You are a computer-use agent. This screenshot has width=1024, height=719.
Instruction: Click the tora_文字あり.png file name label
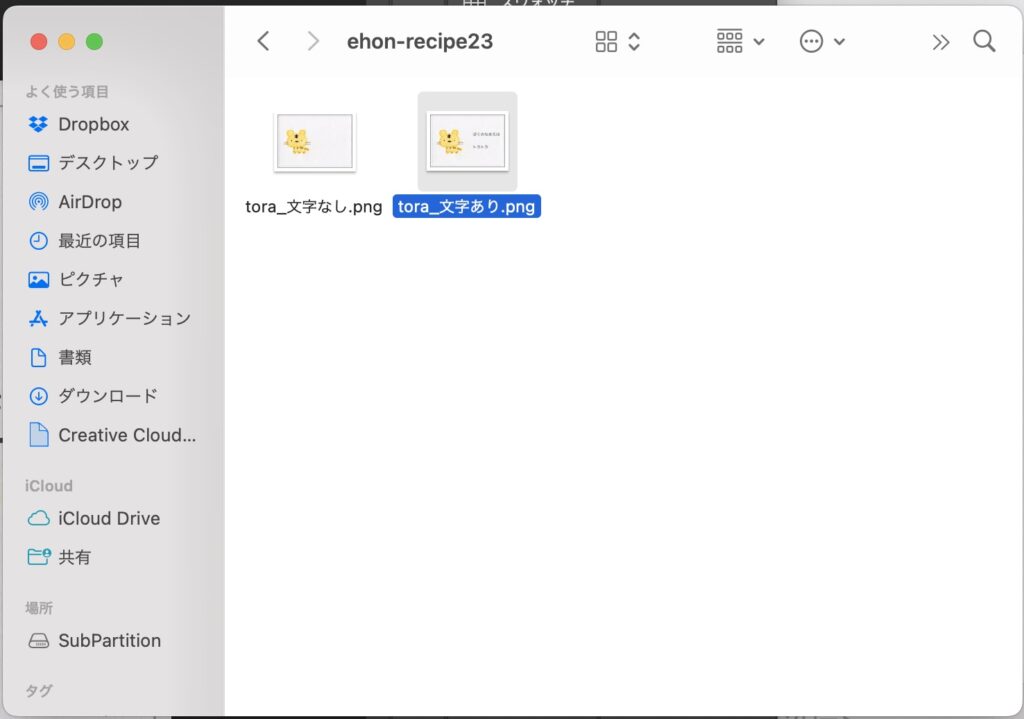pyautogui.click(x=466, y=207)
